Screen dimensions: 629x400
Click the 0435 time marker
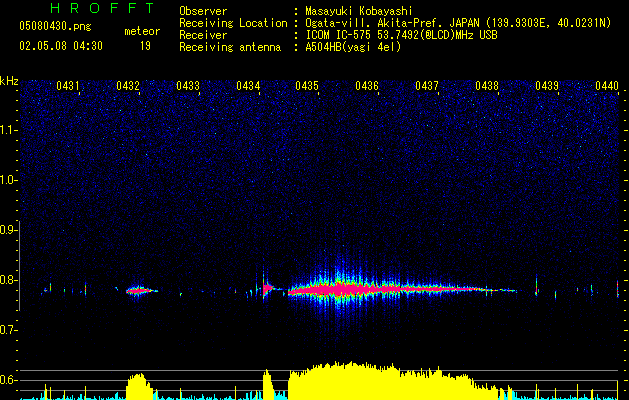click(x=307, y=86)
